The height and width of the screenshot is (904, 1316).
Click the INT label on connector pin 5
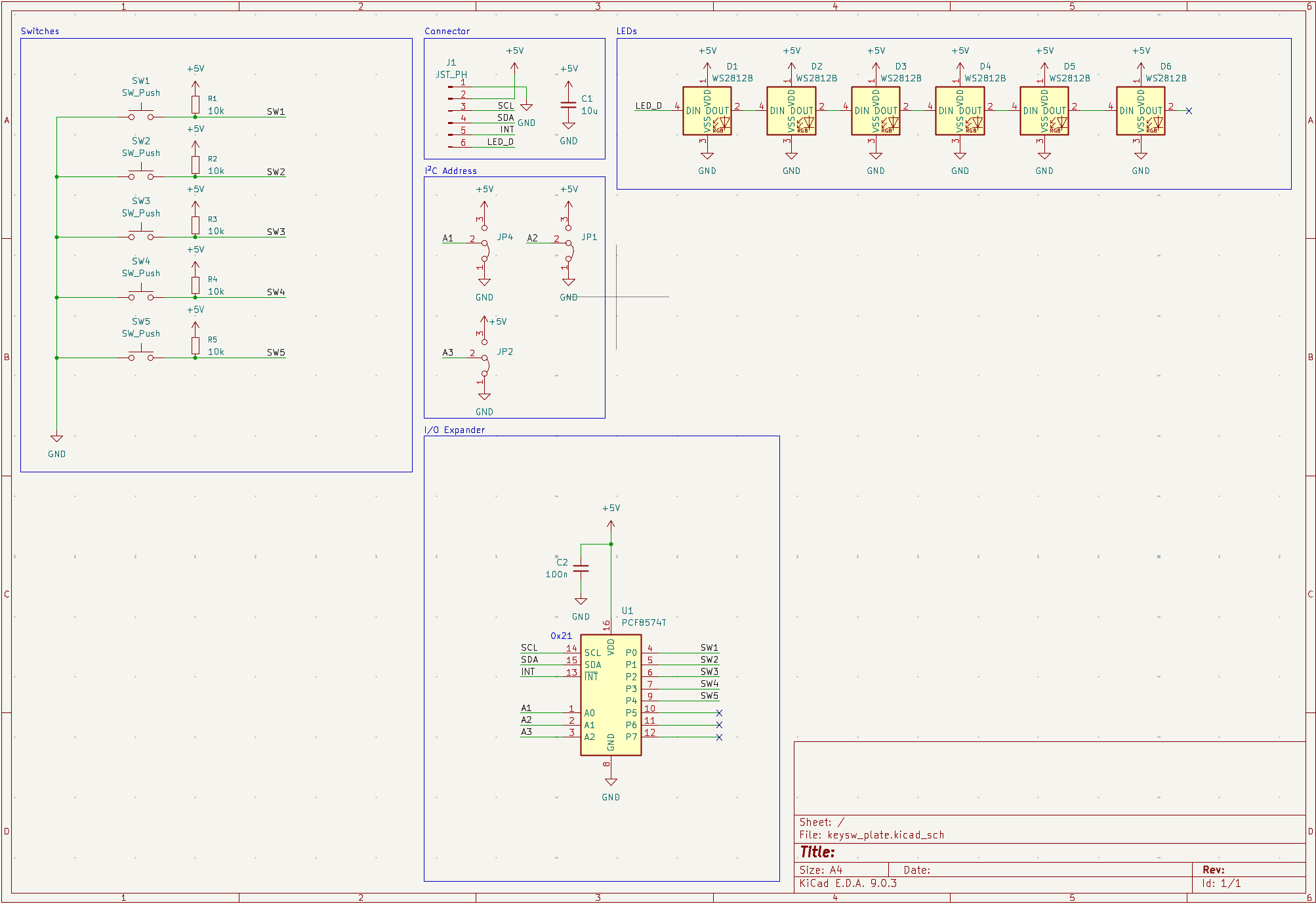pos(507,130)
